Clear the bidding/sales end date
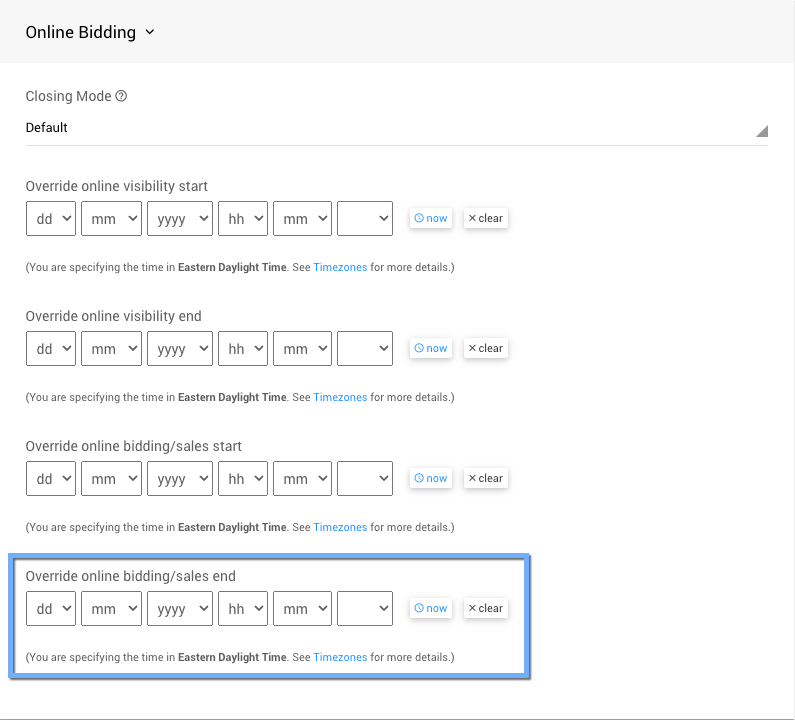 tap(486, 608)
